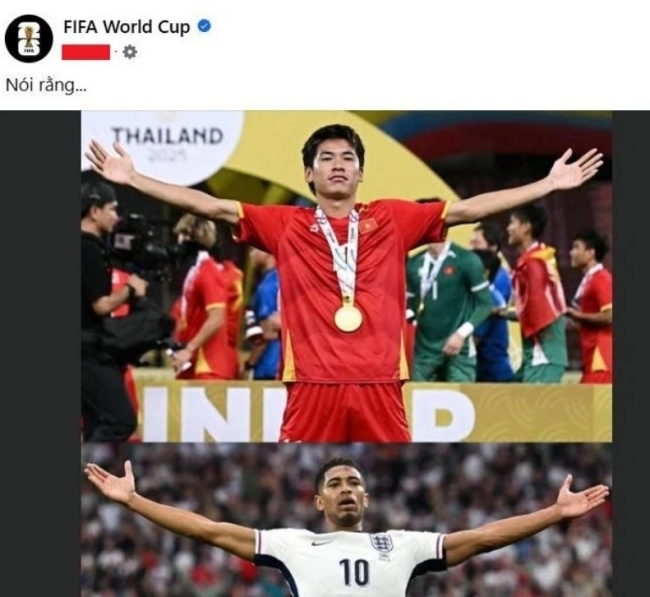Open the FIFA World Cup profile avatar
Image resolution: width=650 pixels, height=597 pixels.
tap(29, 39)
